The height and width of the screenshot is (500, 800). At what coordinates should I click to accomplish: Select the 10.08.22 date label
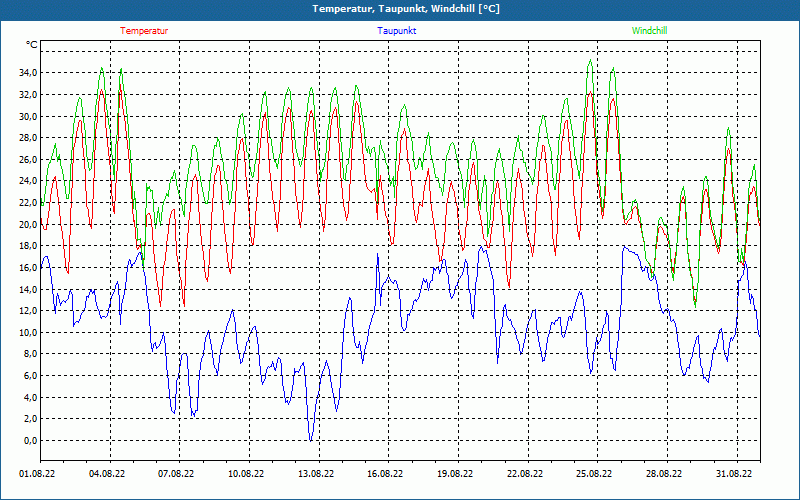[246, 473]
